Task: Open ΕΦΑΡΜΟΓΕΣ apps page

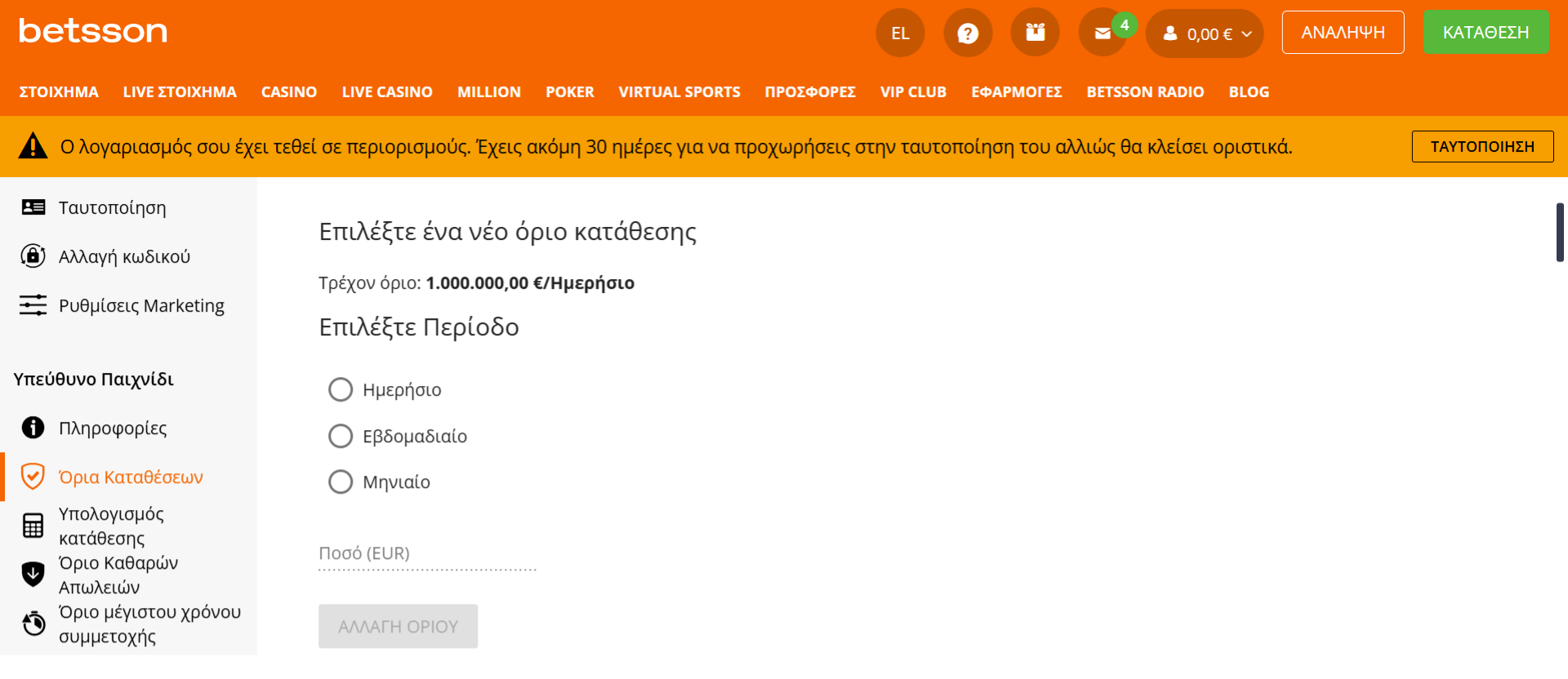Action: [x=1017, y=92]
